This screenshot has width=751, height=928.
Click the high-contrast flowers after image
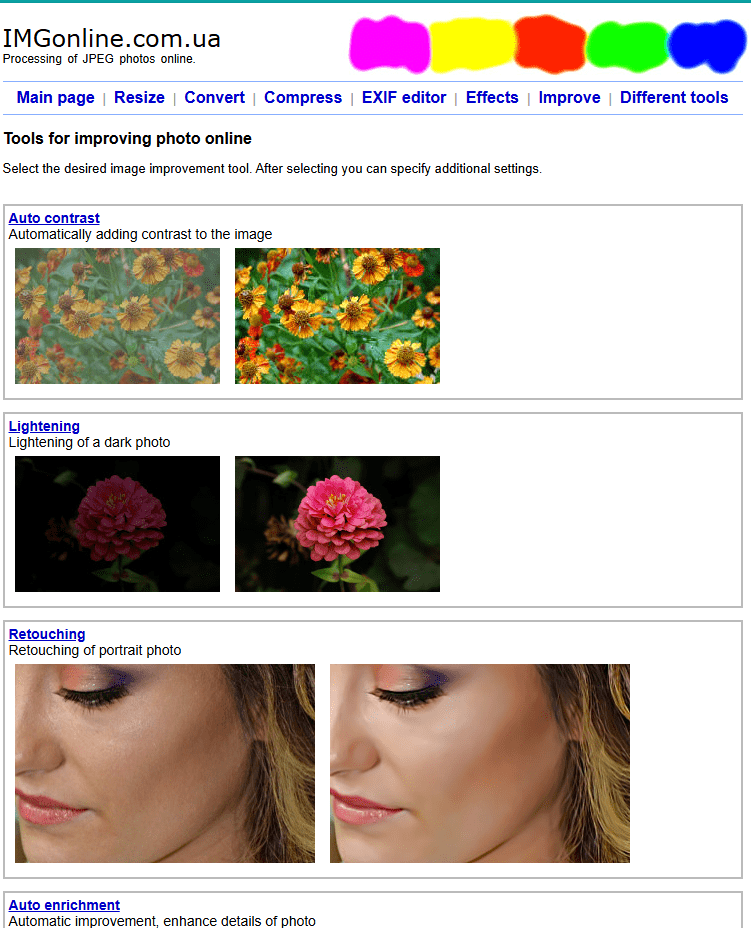pyautogui.click(x=337, y=315)
